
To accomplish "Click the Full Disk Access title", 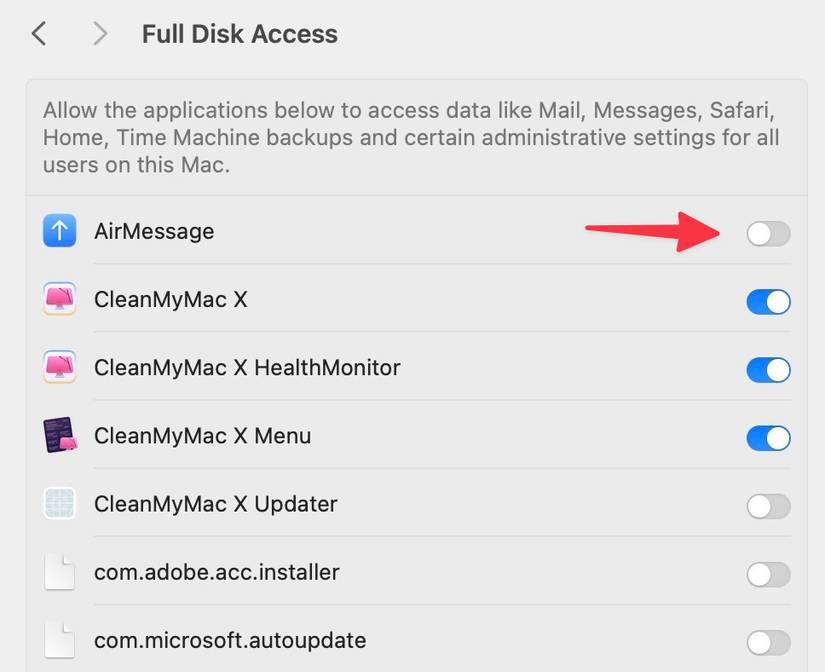I will tap(239, 34).
